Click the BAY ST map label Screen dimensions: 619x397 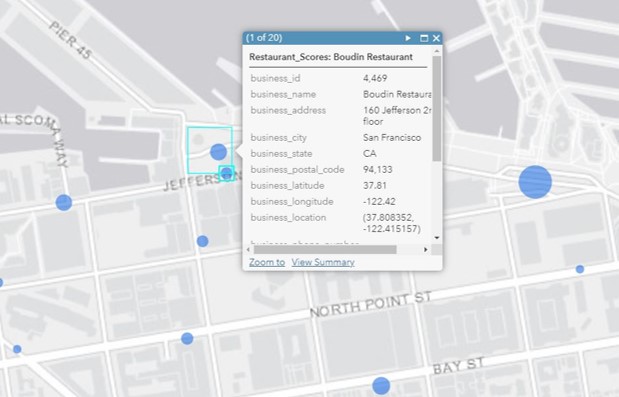tap(458, 365)
